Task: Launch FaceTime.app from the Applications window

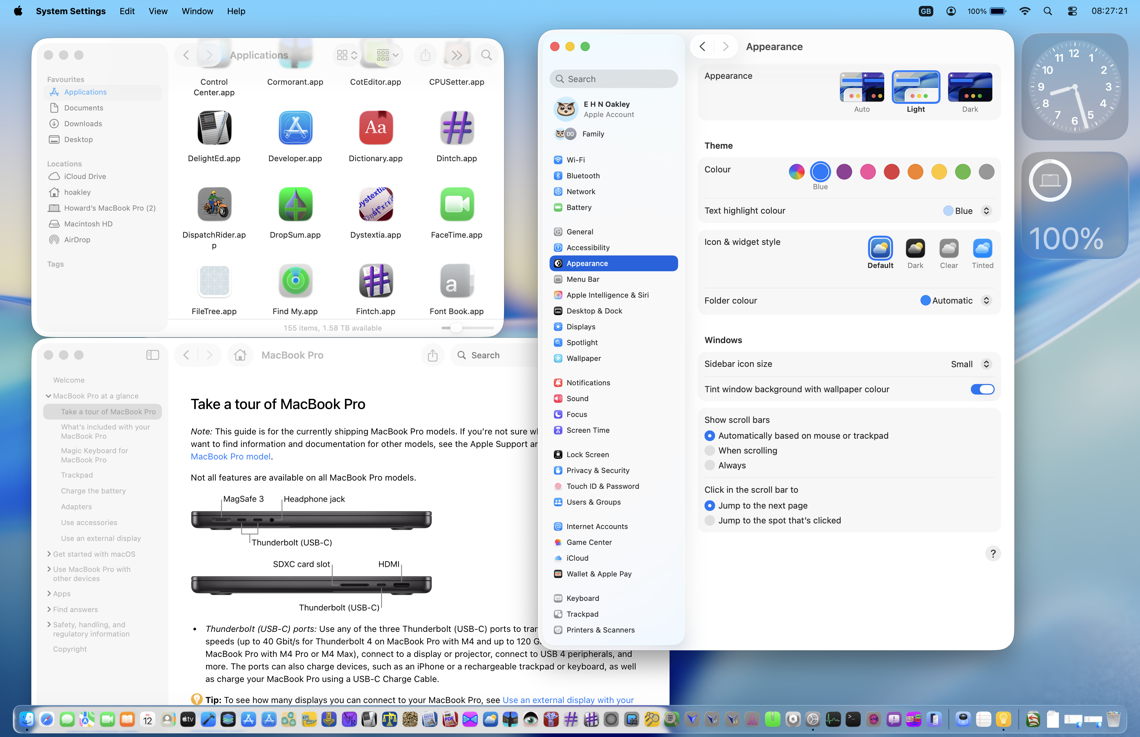Action: coord(456,205)
